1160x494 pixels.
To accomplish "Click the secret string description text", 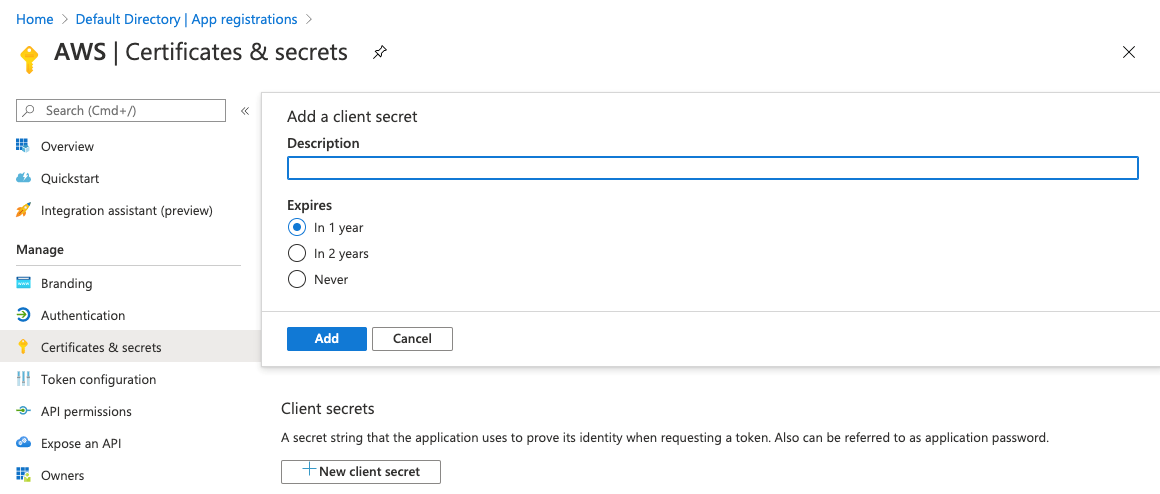I will pyautogui.click(x=665, y=437).
